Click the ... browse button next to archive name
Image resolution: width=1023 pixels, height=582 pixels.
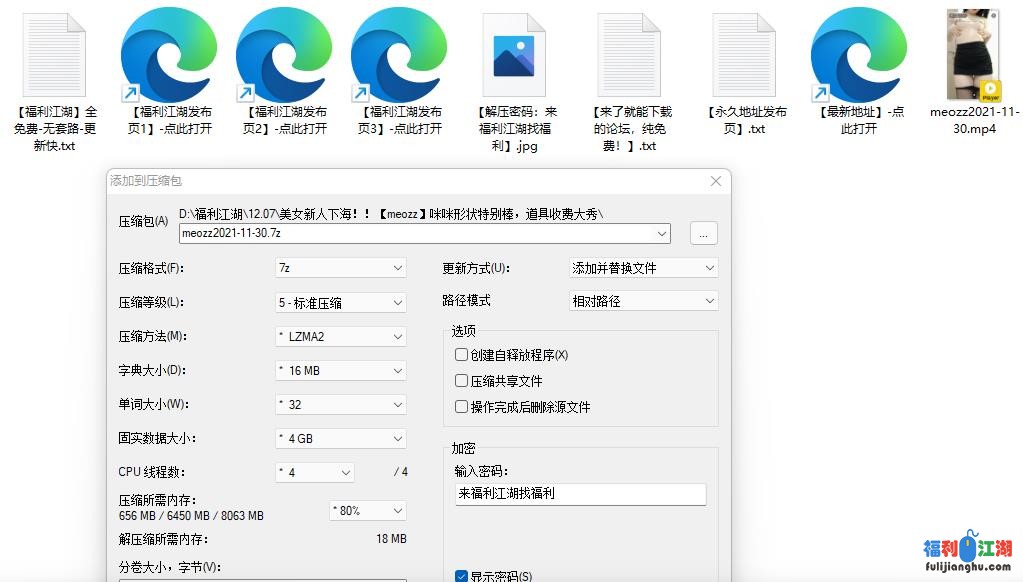703,232
